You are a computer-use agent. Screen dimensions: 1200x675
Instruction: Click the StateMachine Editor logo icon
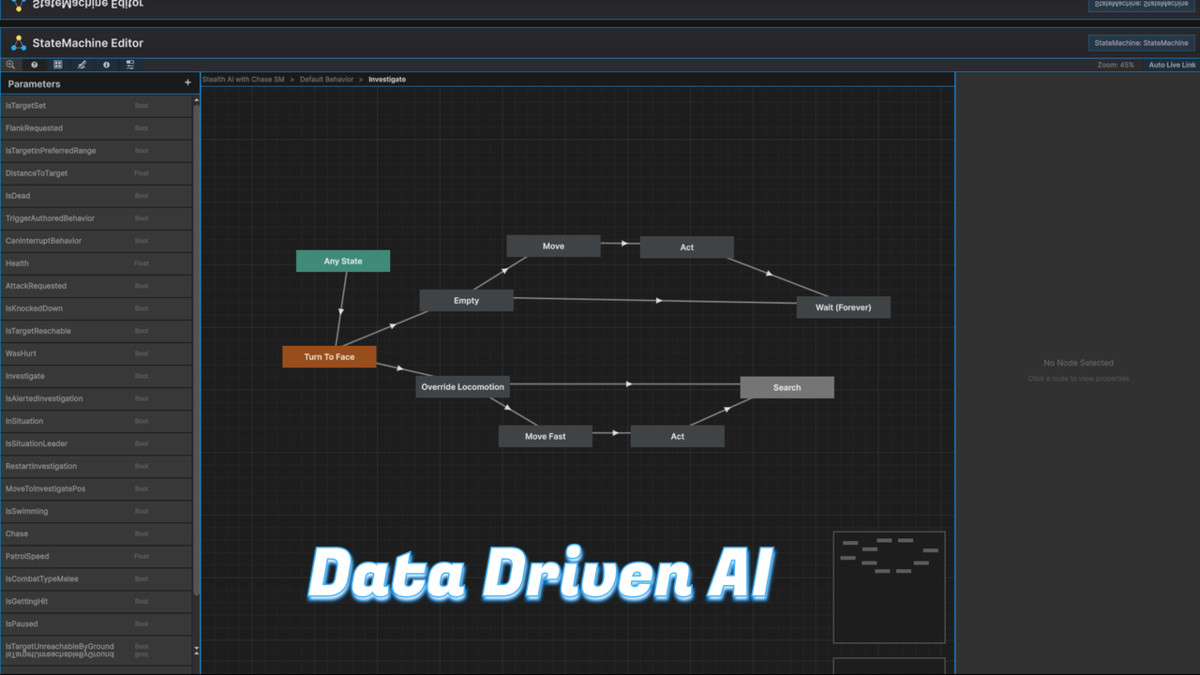coord(18,43)
